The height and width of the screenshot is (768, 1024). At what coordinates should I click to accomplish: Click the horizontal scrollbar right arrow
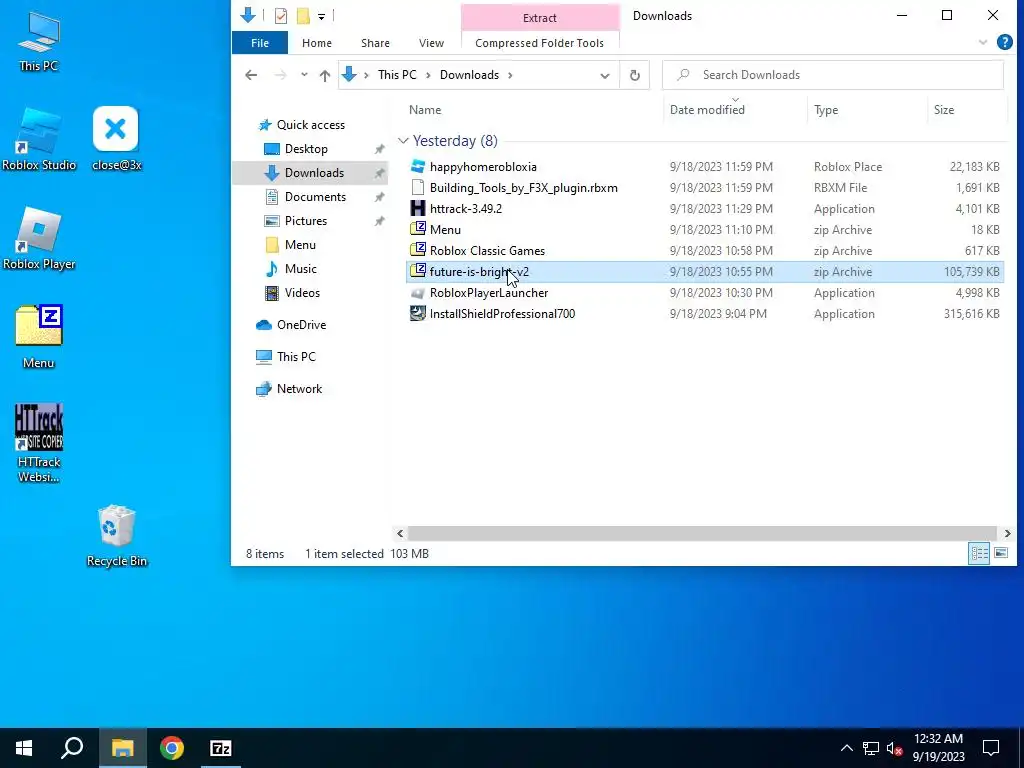tap(1007, 534)
